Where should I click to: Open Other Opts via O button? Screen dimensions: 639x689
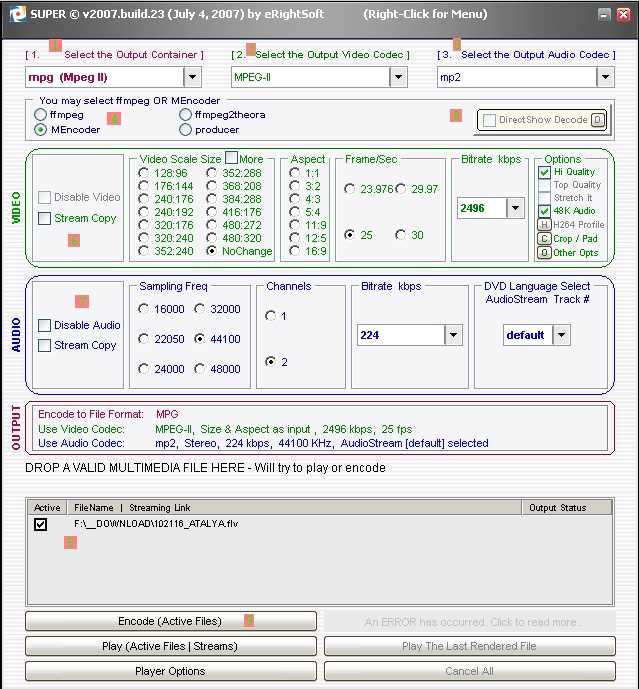545,252
